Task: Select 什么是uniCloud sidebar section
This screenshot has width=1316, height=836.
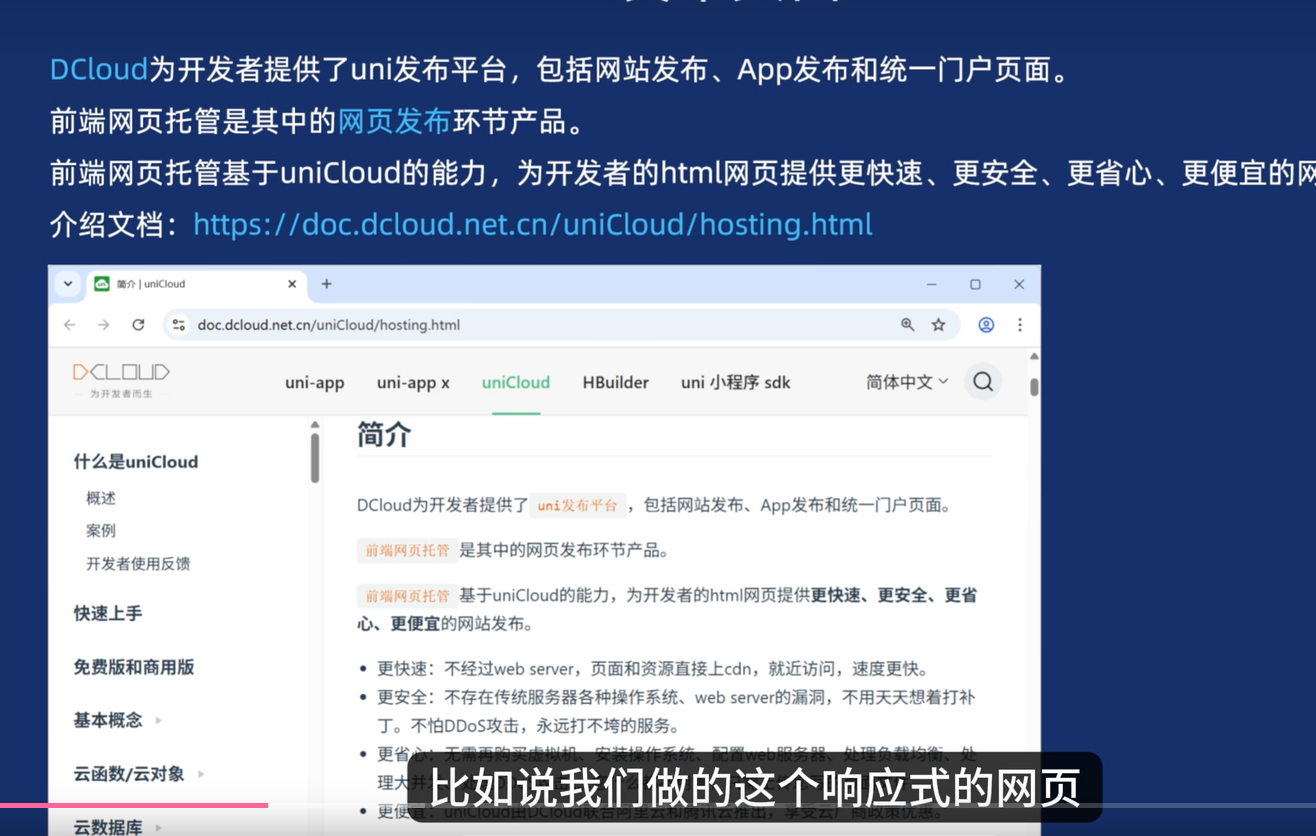Action: click(136, 462)
